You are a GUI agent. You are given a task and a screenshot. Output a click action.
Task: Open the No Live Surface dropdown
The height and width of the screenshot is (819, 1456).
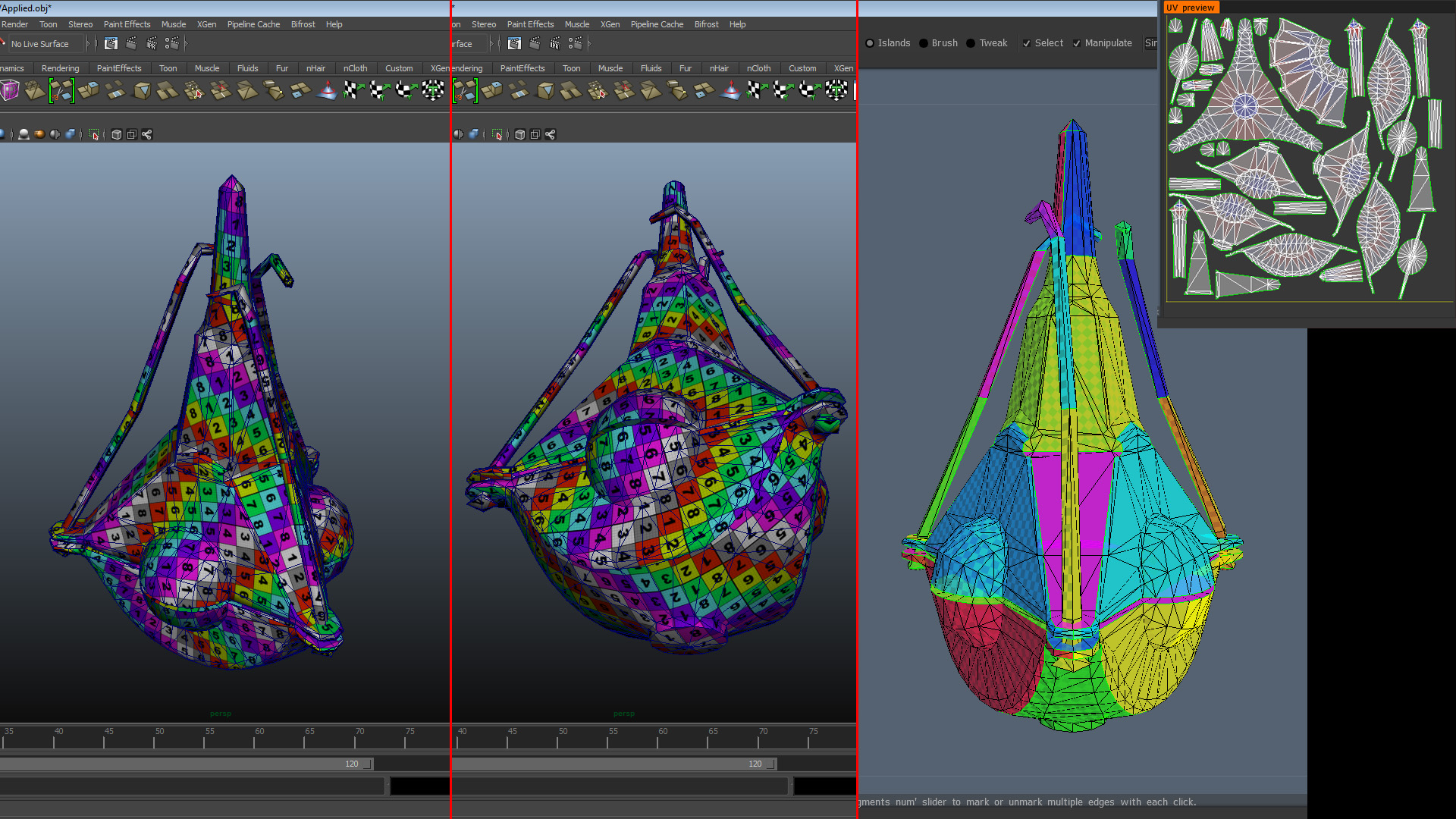42,43
